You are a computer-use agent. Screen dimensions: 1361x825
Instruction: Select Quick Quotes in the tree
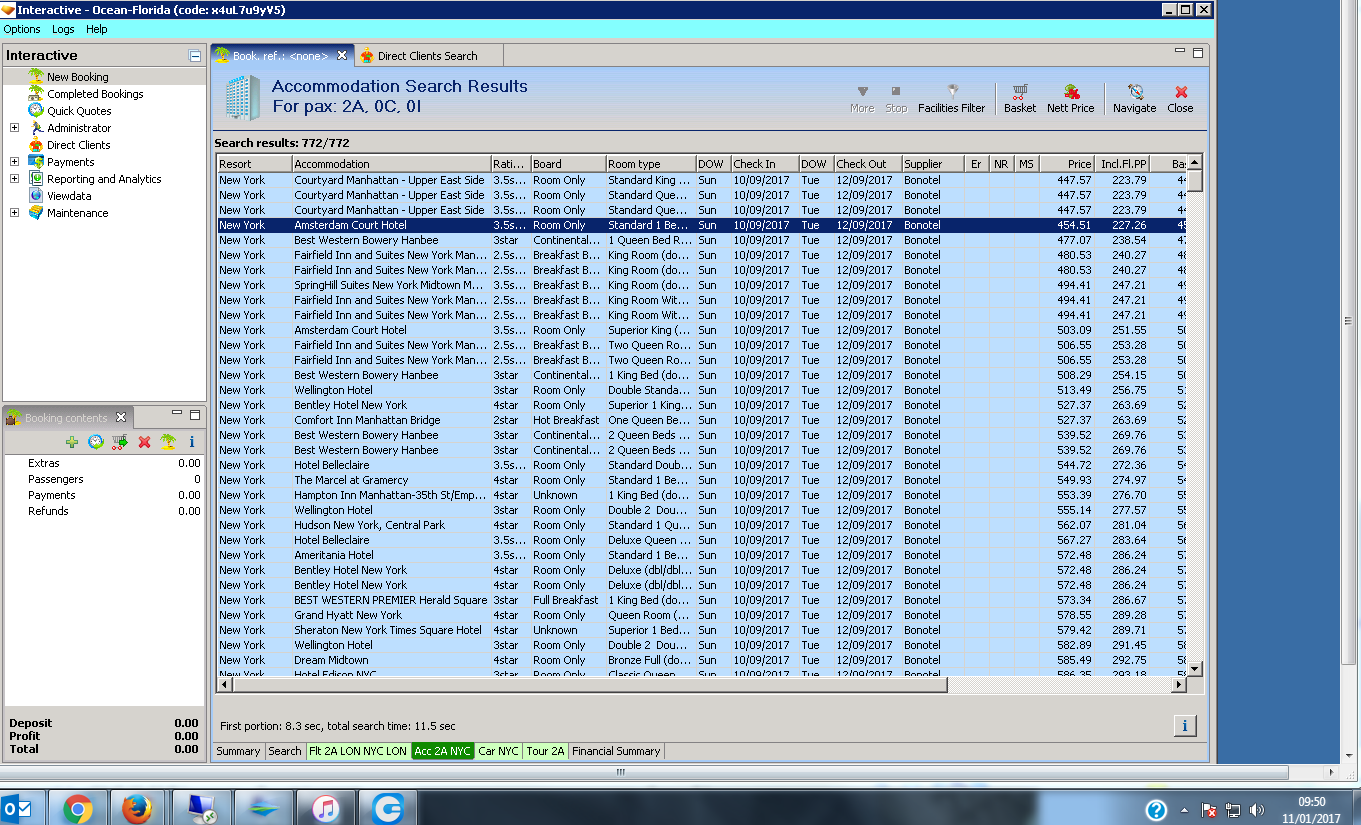[x=79, y=111]
